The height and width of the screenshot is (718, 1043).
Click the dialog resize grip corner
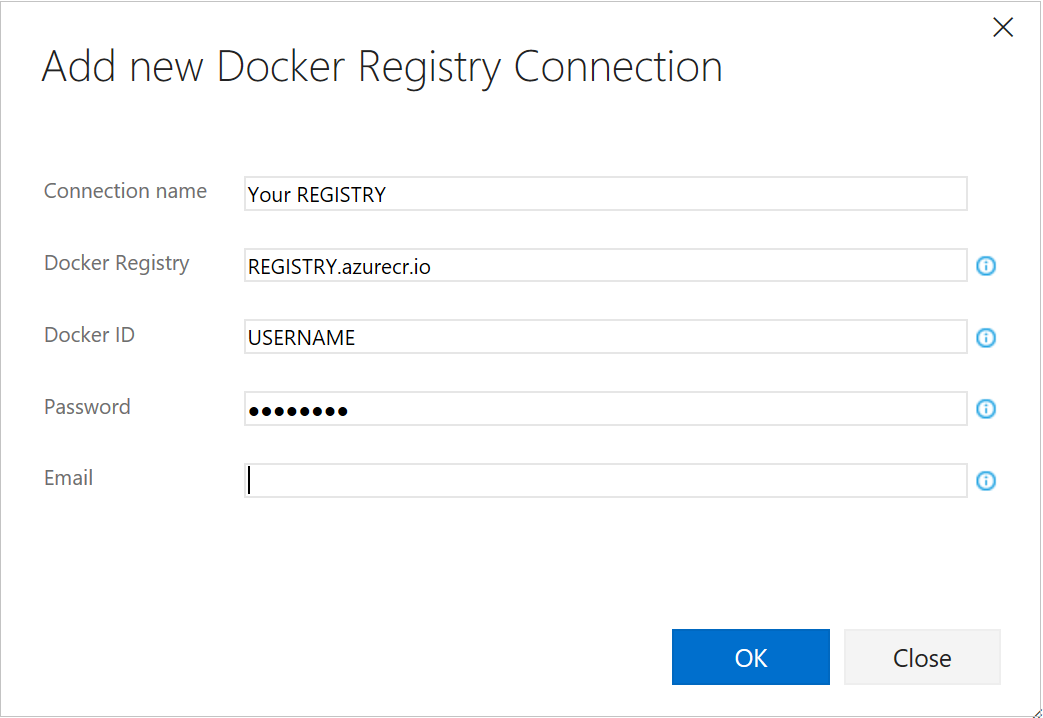[x=1036, y=712]
